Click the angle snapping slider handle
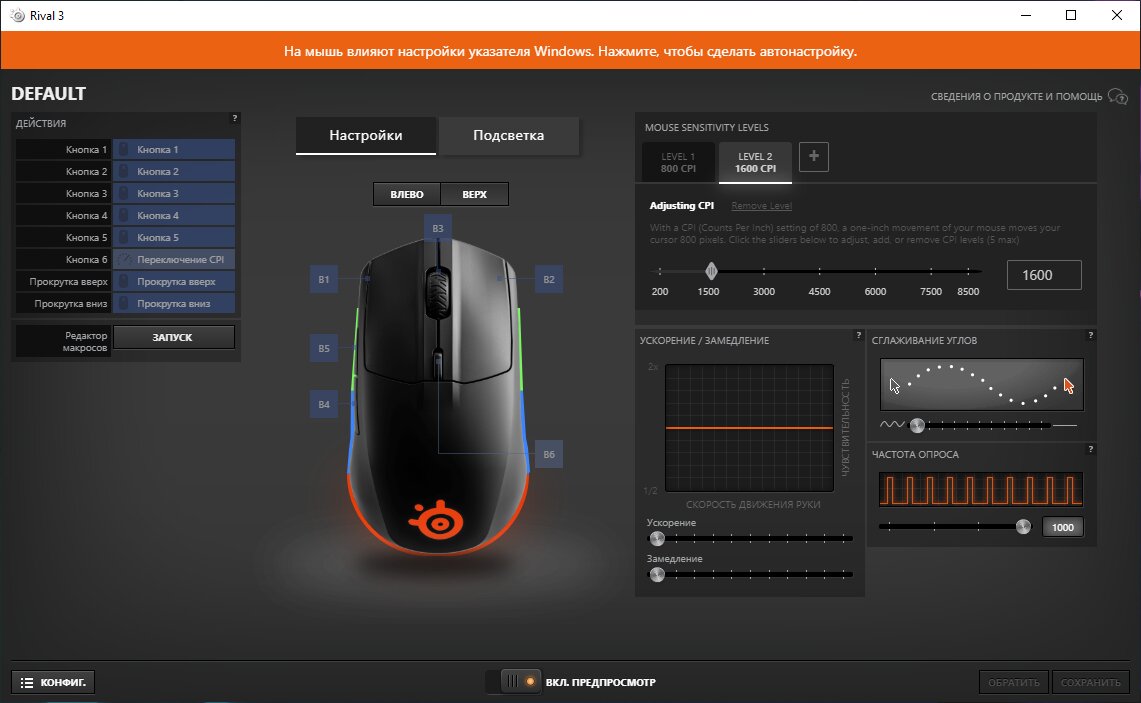 917,425
